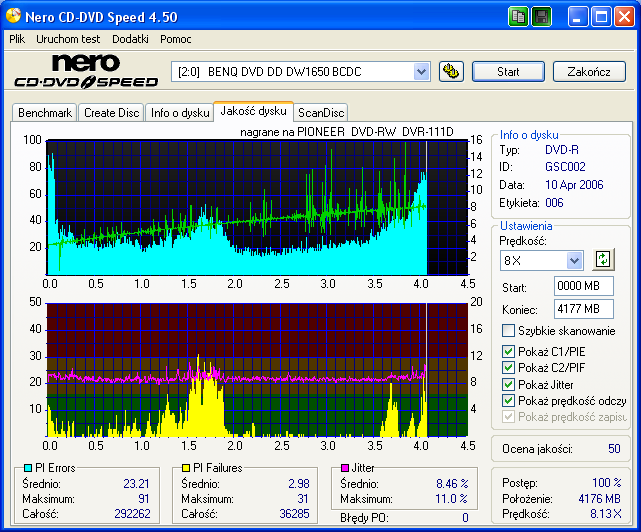Switch to the Benchmark tab
The height and width of the screenshot is (532, 641).
tap(45, 113)
